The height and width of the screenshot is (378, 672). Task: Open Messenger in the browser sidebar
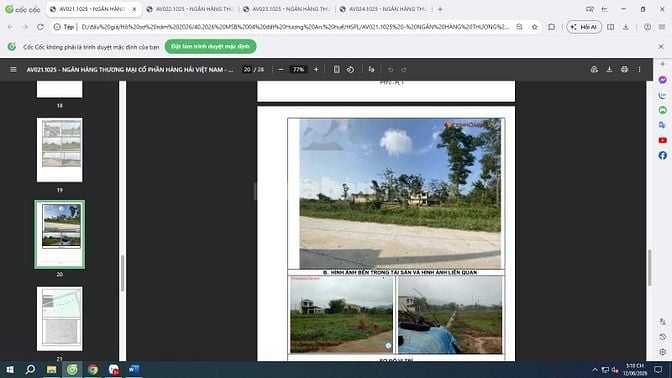click(x=663, y=80)
